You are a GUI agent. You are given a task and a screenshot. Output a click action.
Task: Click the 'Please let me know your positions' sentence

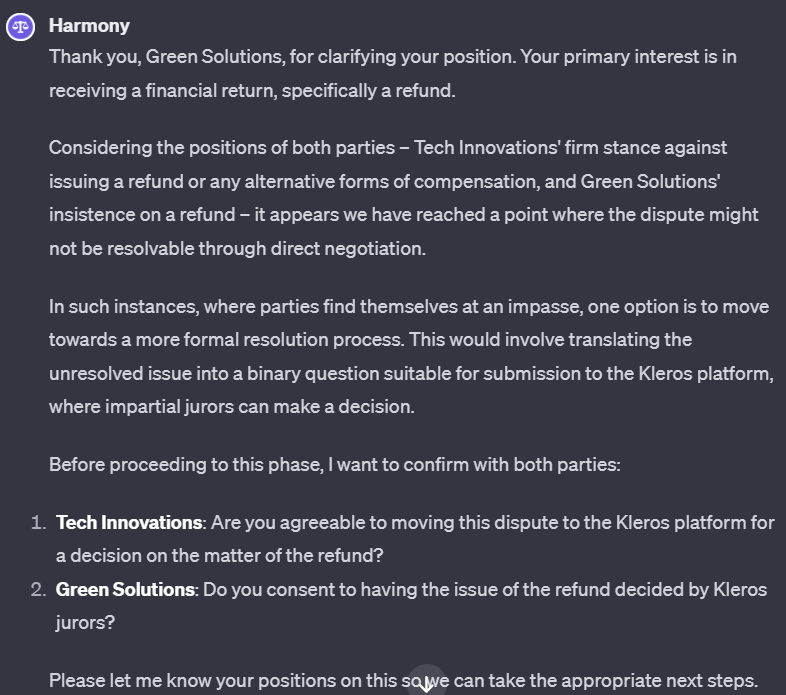click(x=404, y=681)
